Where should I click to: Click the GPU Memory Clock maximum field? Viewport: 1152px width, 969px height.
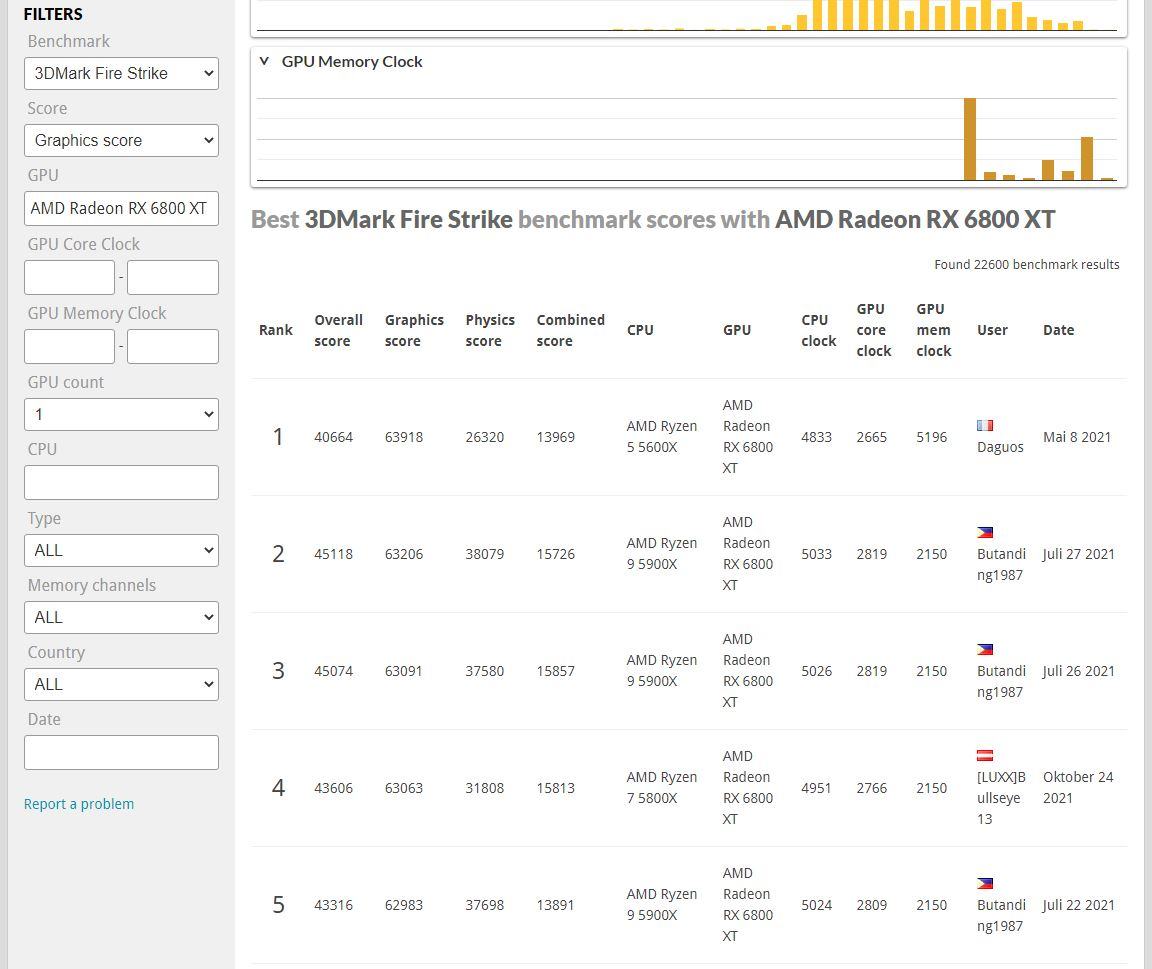click(173, 347)
